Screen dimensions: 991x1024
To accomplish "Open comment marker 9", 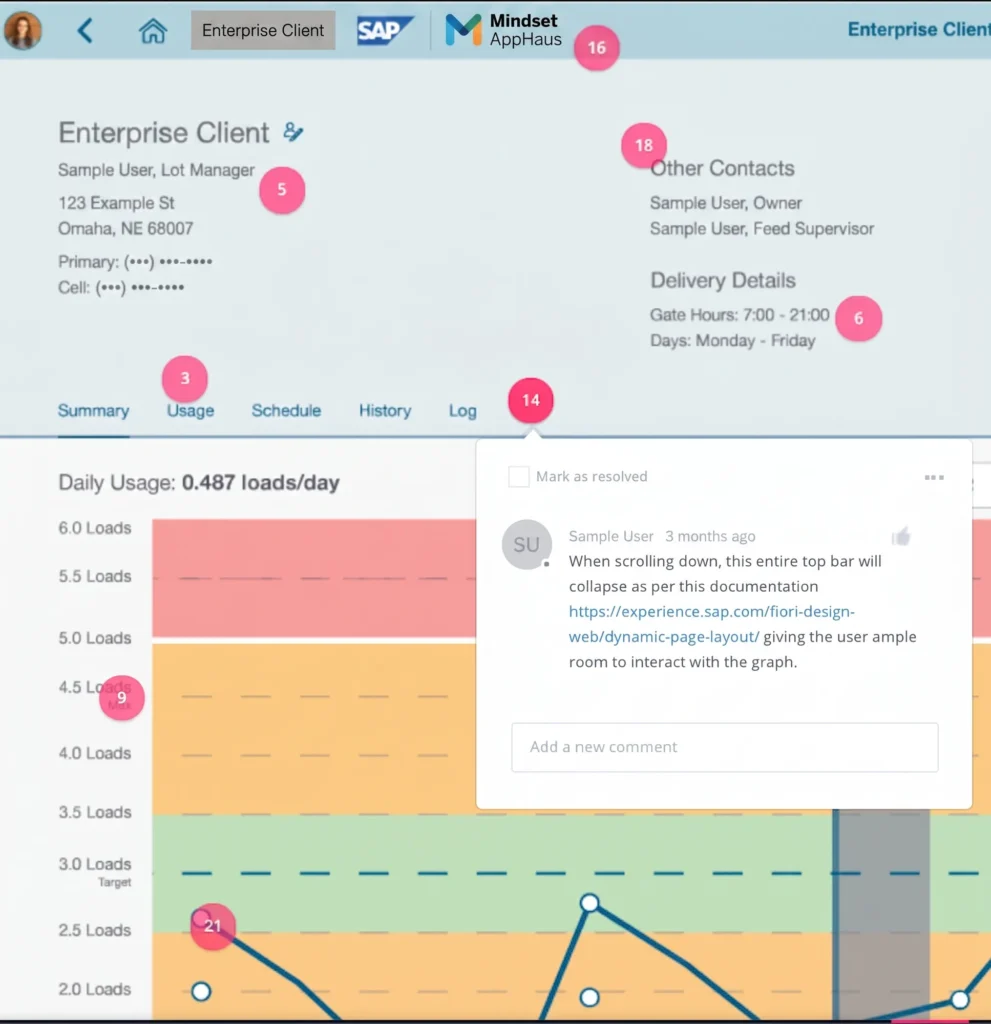I will tap(122, 697).
